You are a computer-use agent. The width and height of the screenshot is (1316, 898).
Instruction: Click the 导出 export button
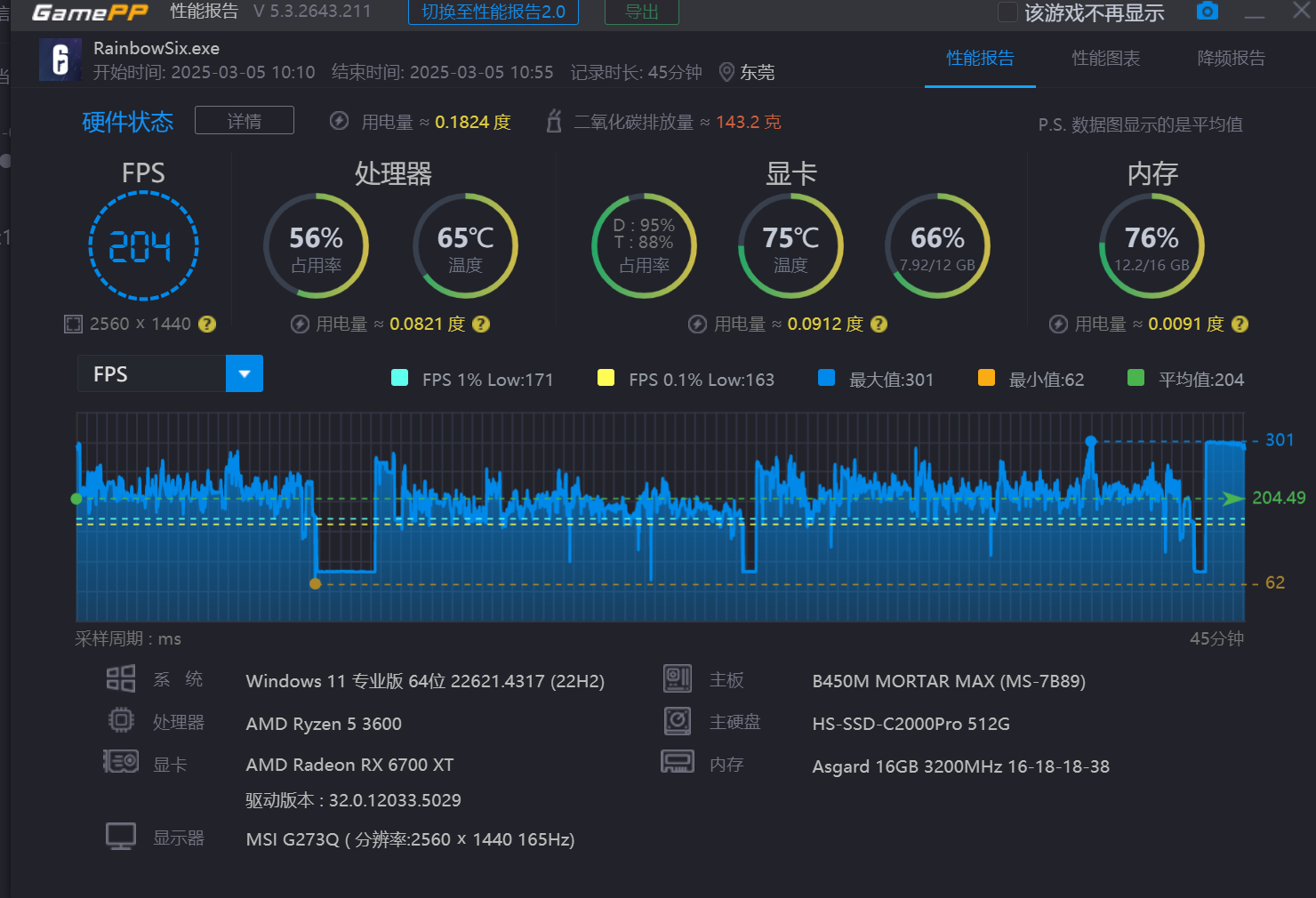pyautogui.click(x=642, y=12)
